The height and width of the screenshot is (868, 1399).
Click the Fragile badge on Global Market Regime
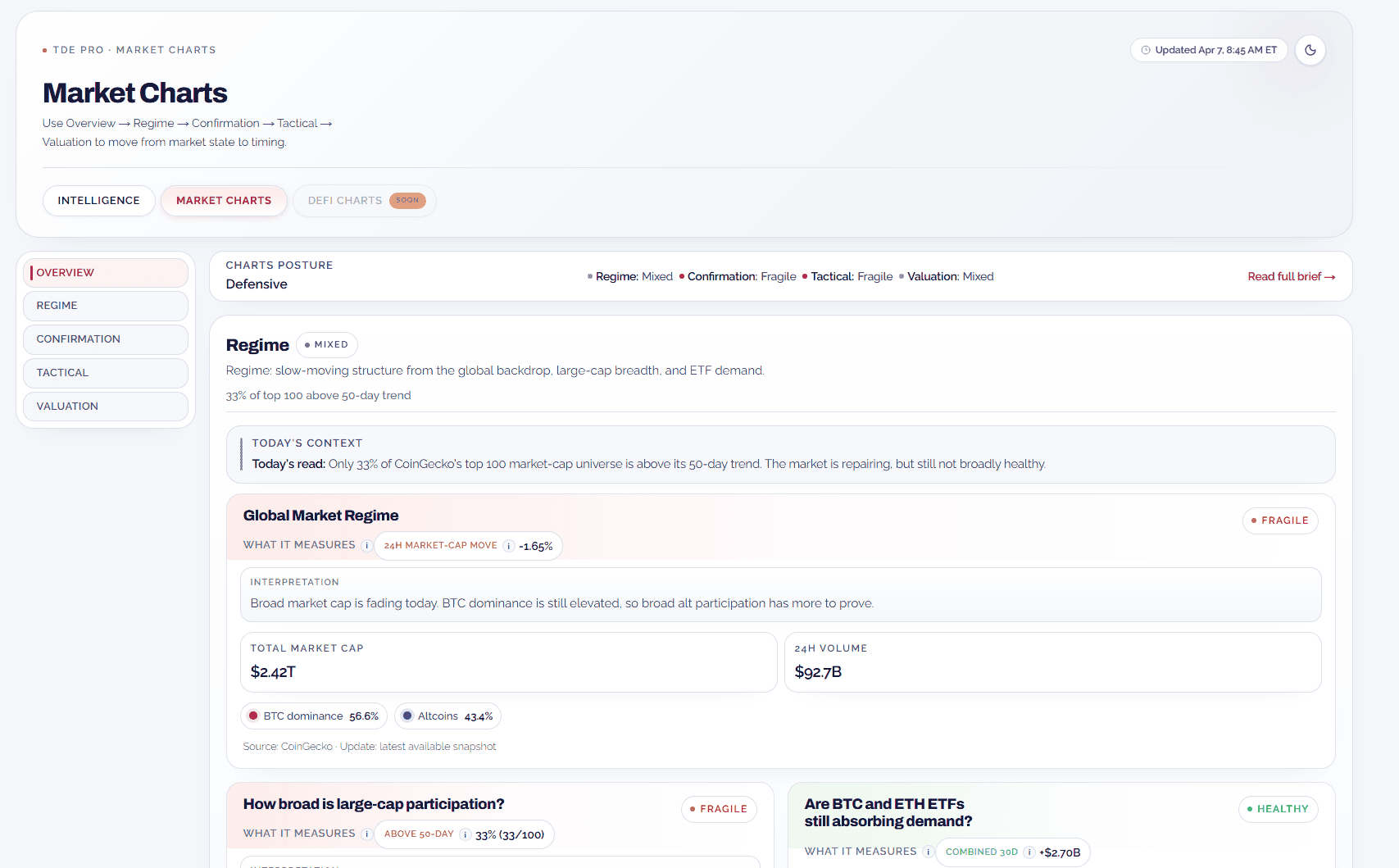pyautogui.click(x=1279, y=520)
